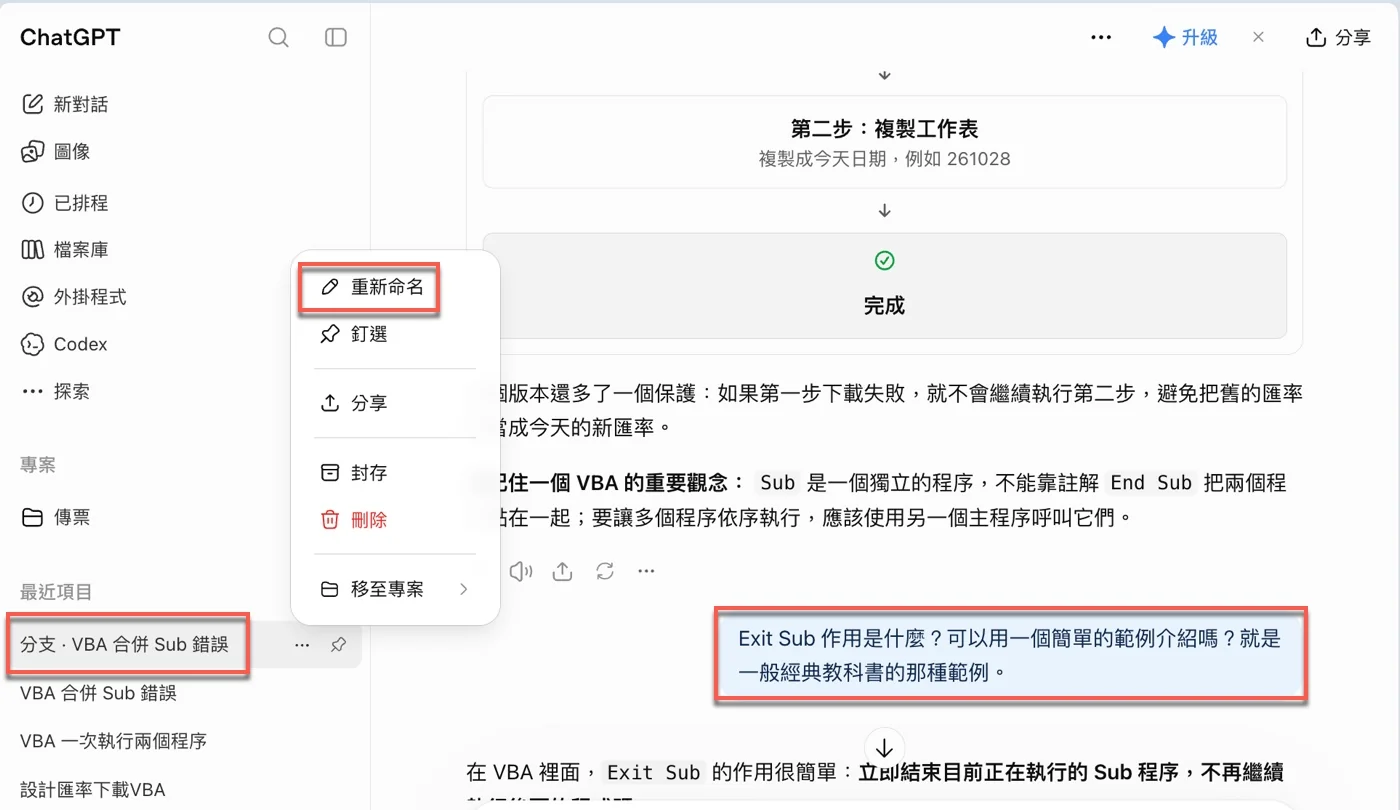Expand the 探索 more options entry
Image resolution: width=1400 pixels, height=810 pixels.
56,391
